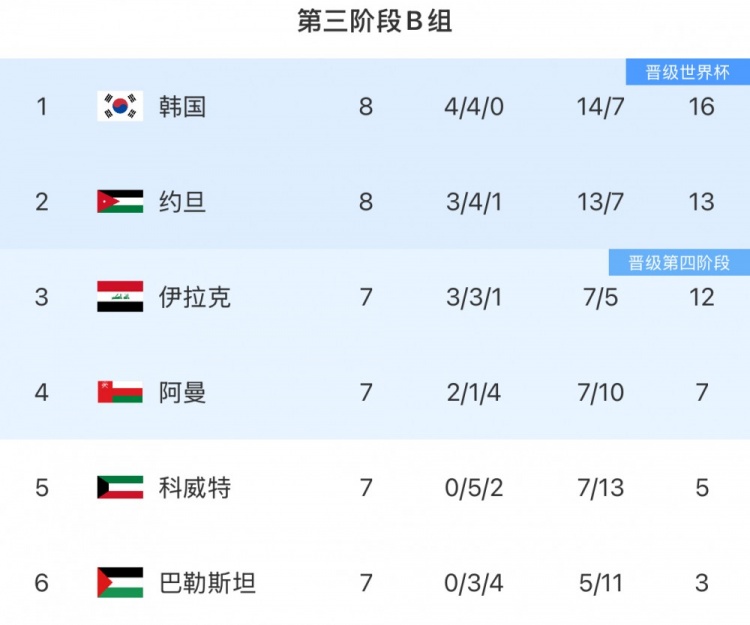Image resolution: width=750 pixels, height=625 pixels.
Task: Select the 伊拉克 team name
Action: [195, 297]
